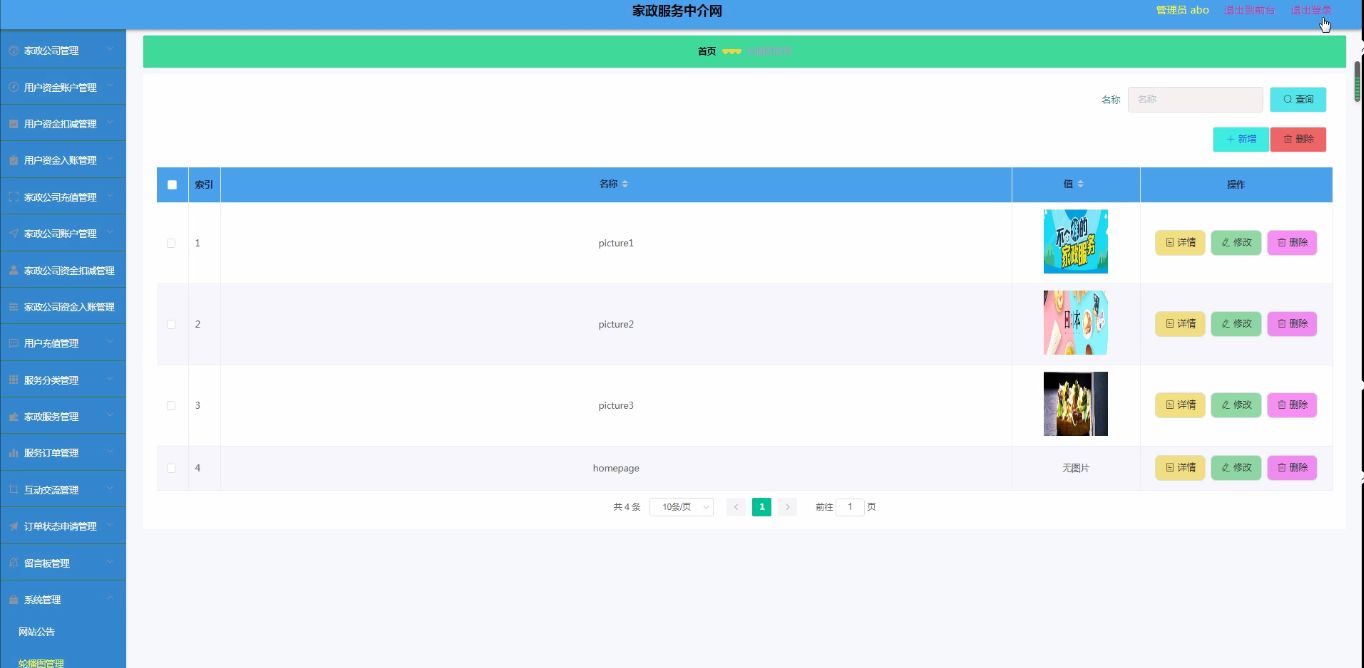Screen dimensions: 1364x668
Task: Click the 家政服务管理 sidebar icon
Action: pyautogui.click(x=13, y=417)
